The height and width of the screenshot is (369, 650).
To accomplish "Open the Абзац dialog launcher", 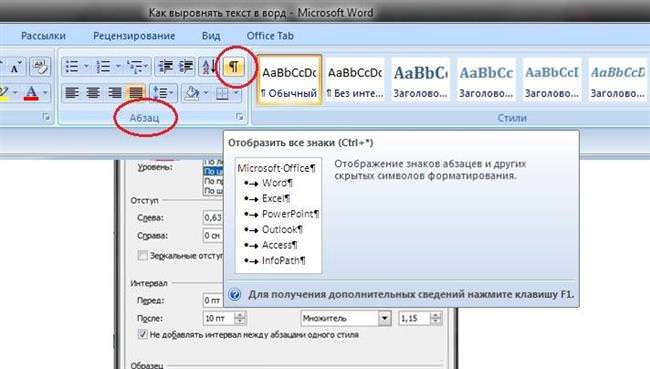I will pos(239,117).
